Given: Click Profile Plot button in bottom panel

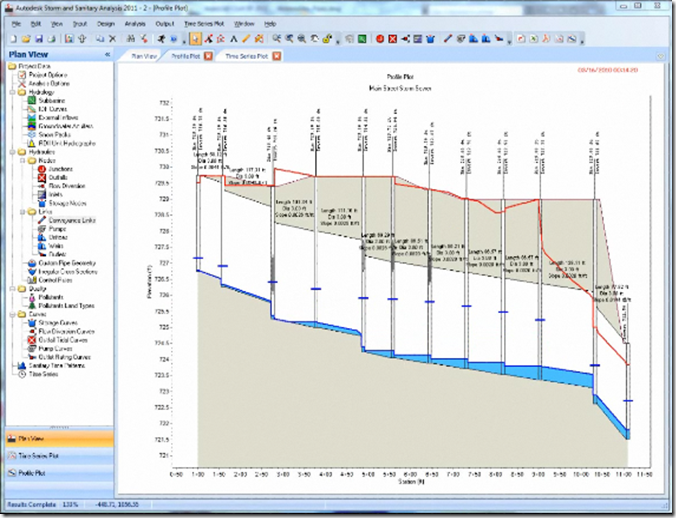Looking at the screenshot, I should tap(31, 471).
